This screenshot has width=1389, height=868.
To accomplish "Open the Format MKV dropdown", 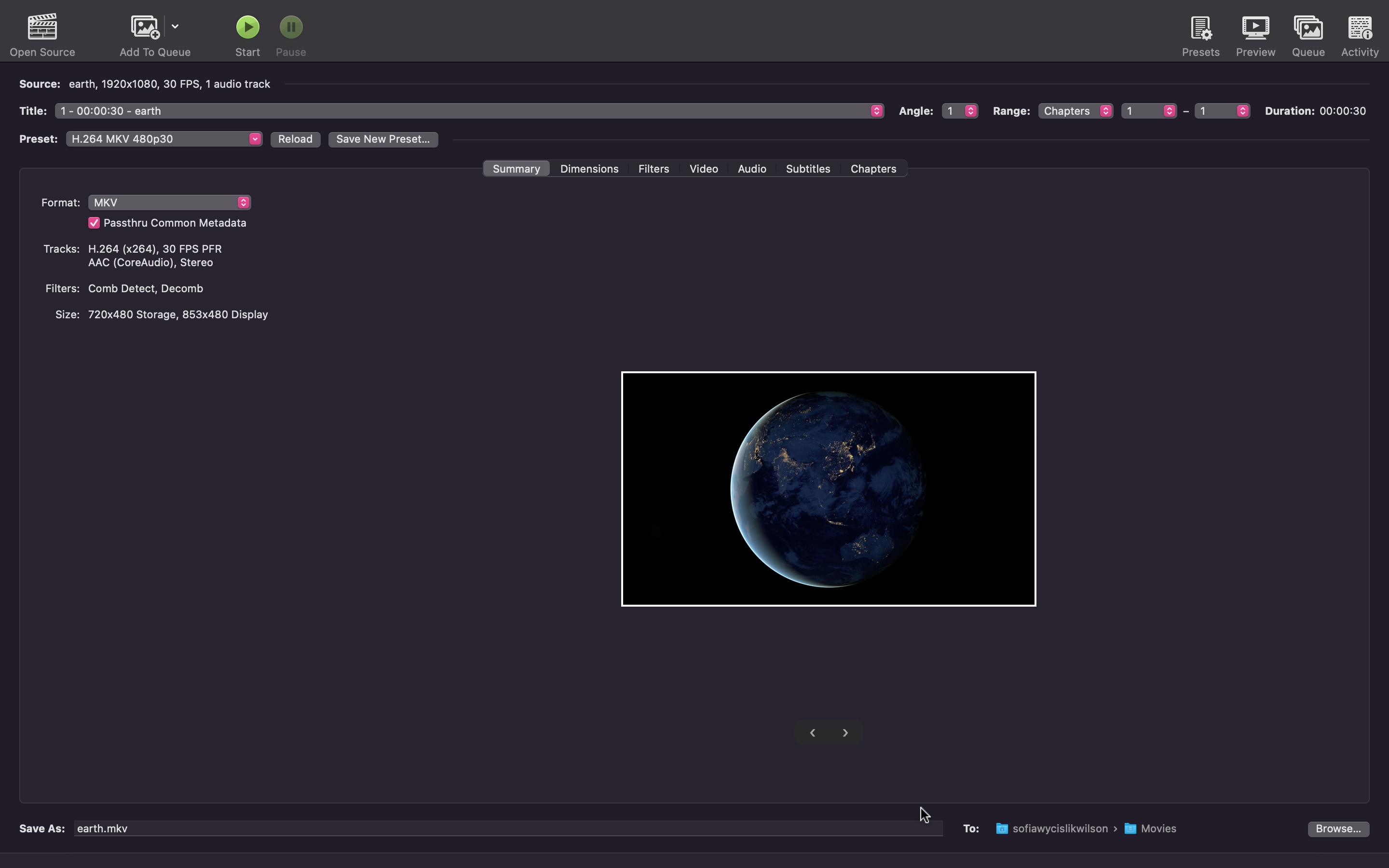I will tap(169, 203).
